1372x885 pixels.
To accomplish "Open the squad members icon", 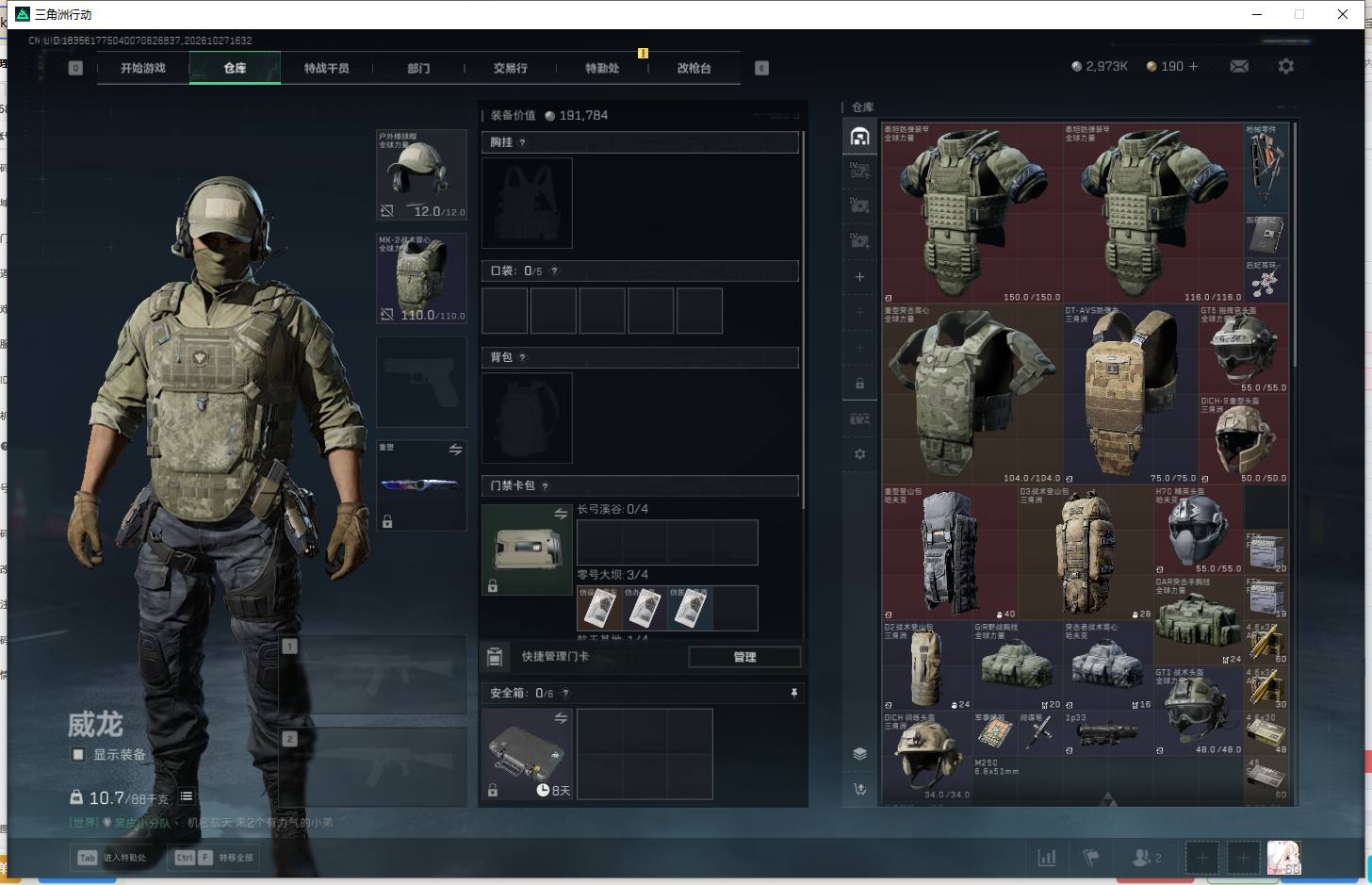I will point(1146,857).
